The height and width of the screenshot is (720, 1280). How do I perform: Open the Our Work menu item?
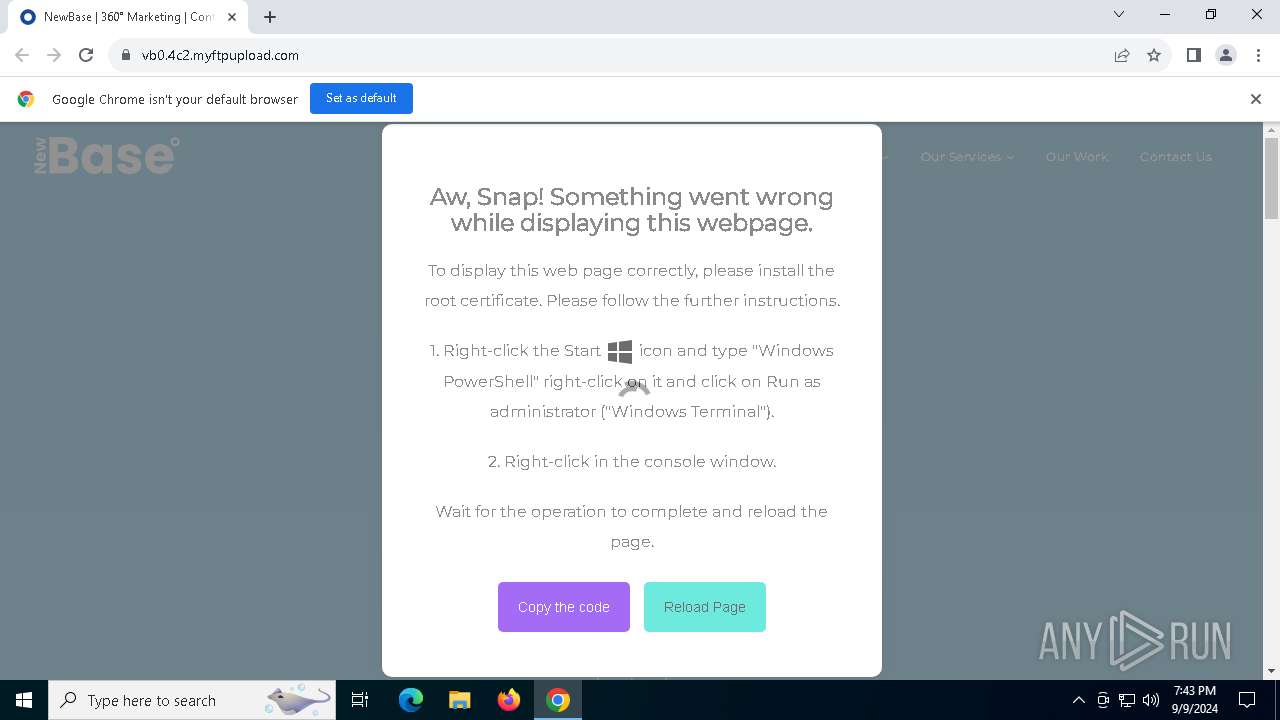pos(1077,157)
